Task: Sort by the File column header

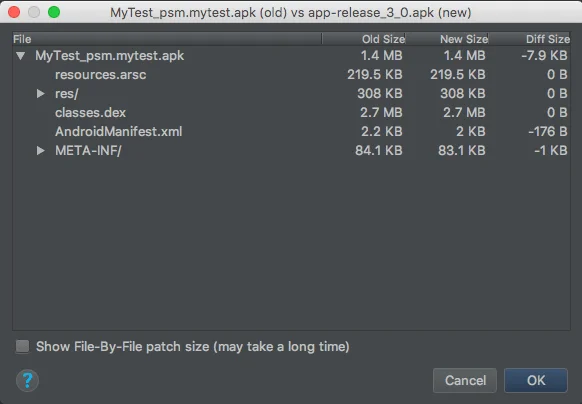Action: coord(167,39)
